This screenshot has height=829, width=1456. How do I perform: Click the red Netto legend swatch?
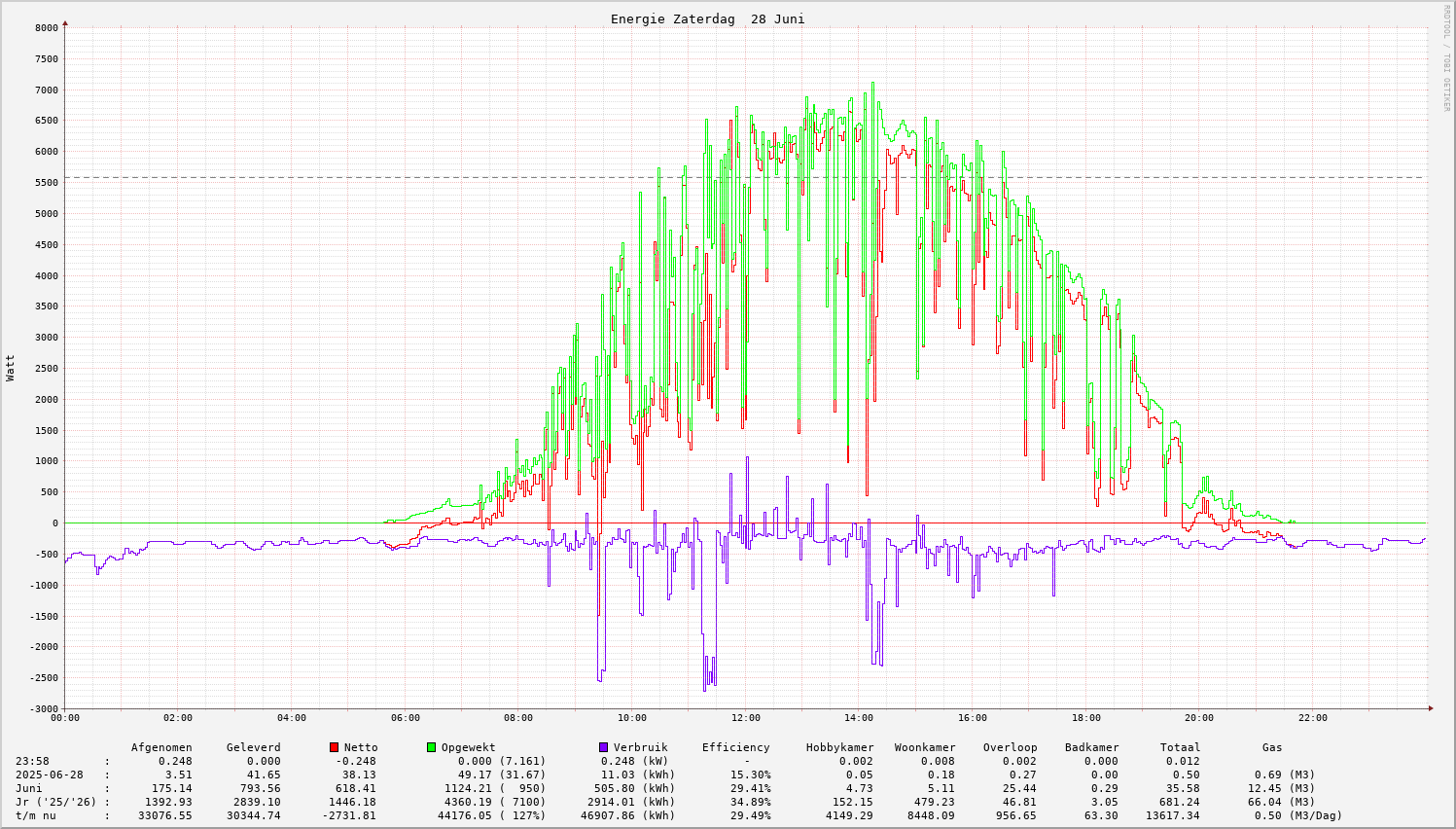coord(334,747)
